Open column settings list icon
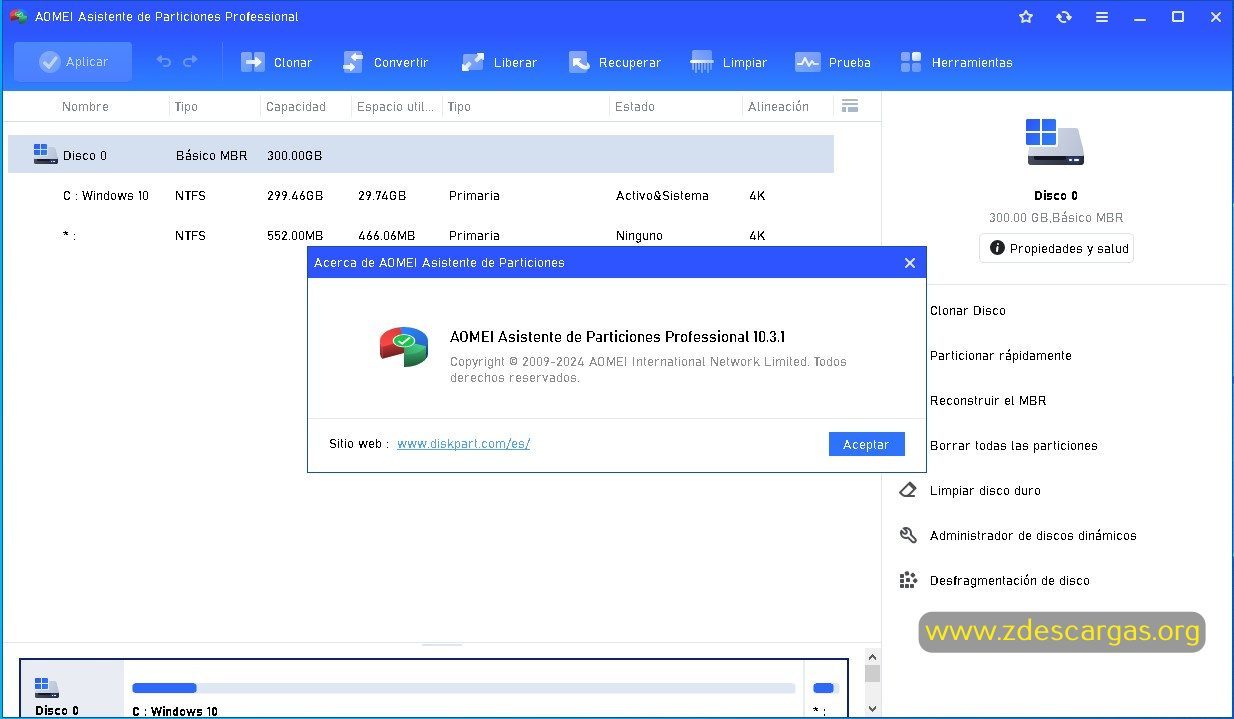 coord(850,106)
